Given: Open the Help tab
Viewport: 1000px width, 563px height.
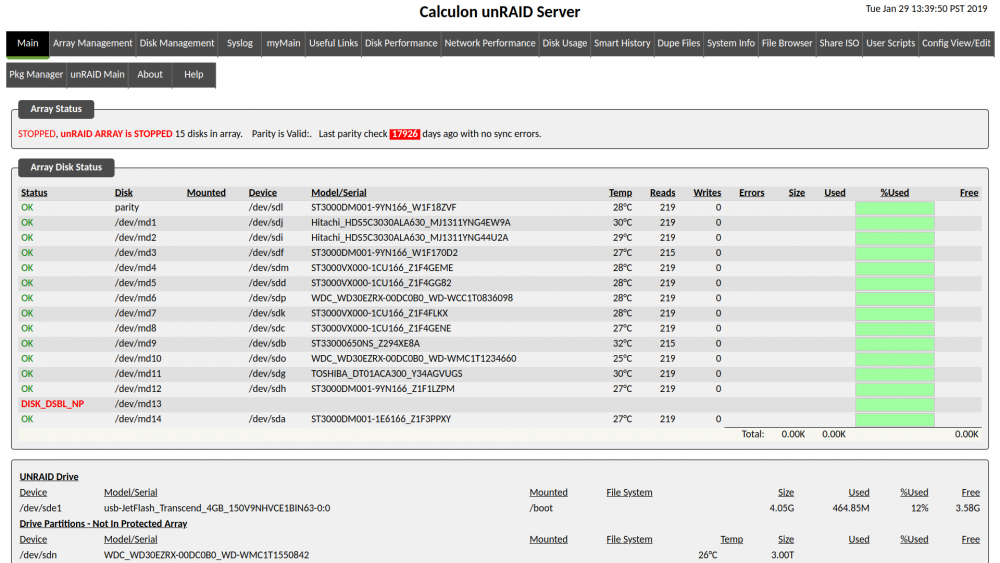Looking at the screenshot, I should [193, 75].
